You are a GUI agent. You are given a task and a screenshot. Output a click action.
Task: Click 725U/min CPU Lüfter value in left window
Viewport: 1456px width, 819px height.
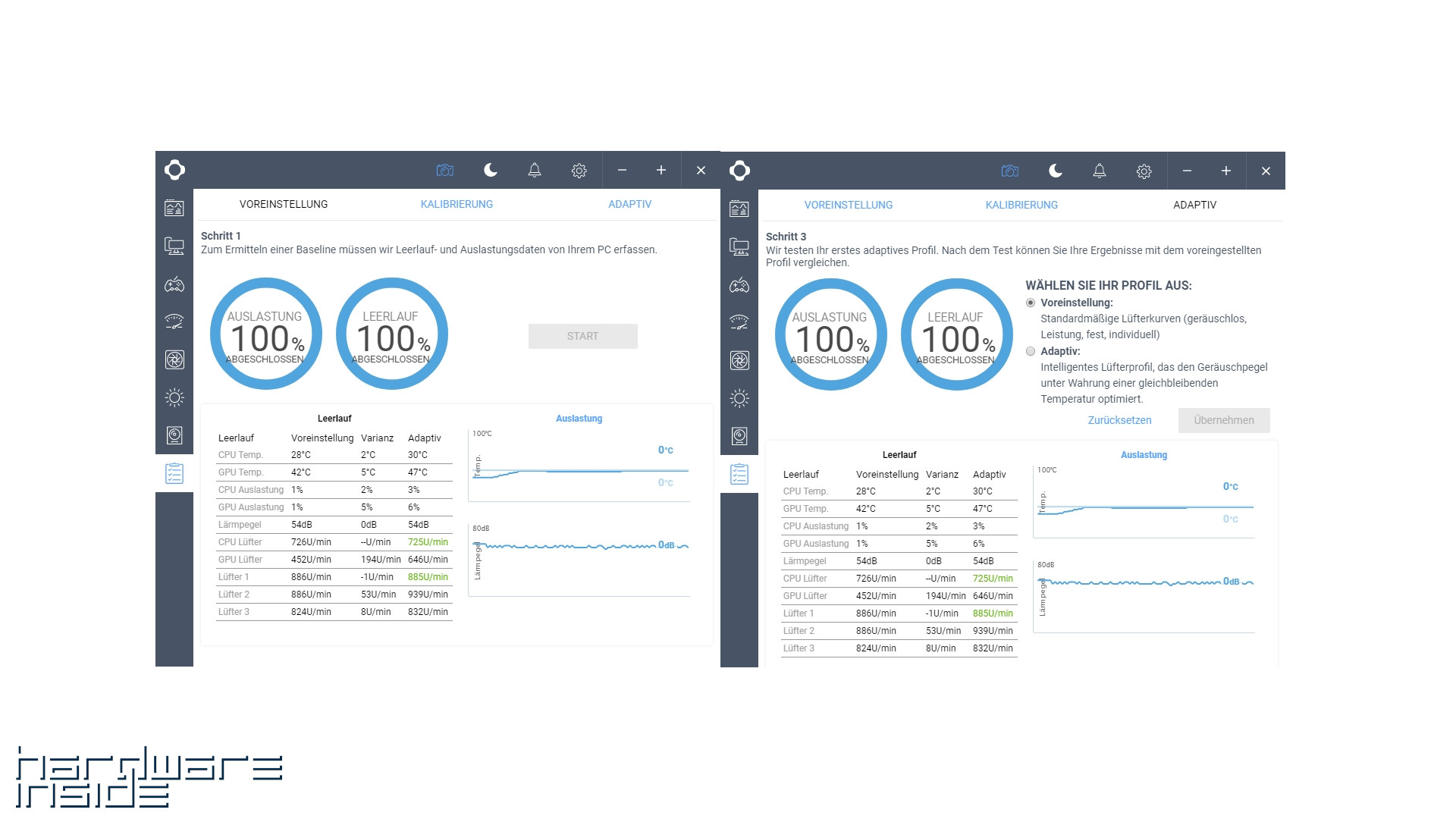coord(428,542)
